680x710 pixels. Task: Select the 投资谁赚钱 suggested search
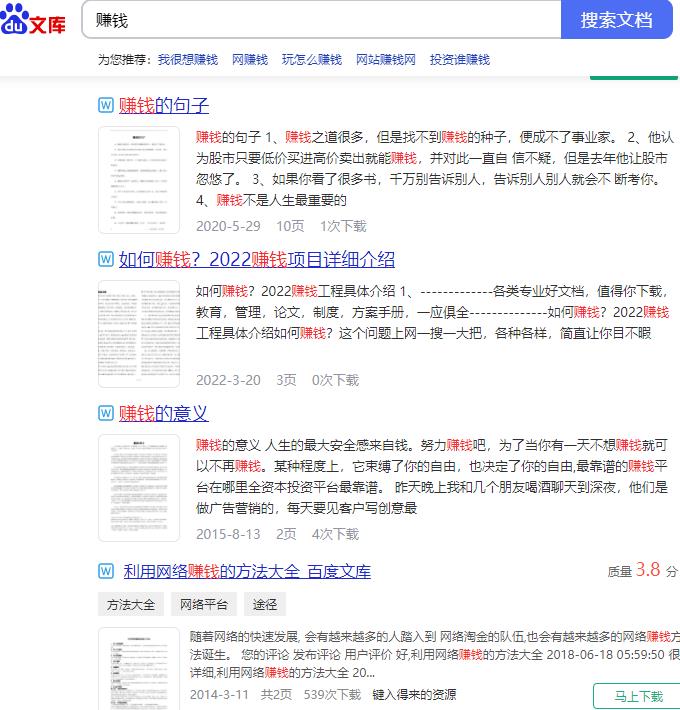click(460, 60)
